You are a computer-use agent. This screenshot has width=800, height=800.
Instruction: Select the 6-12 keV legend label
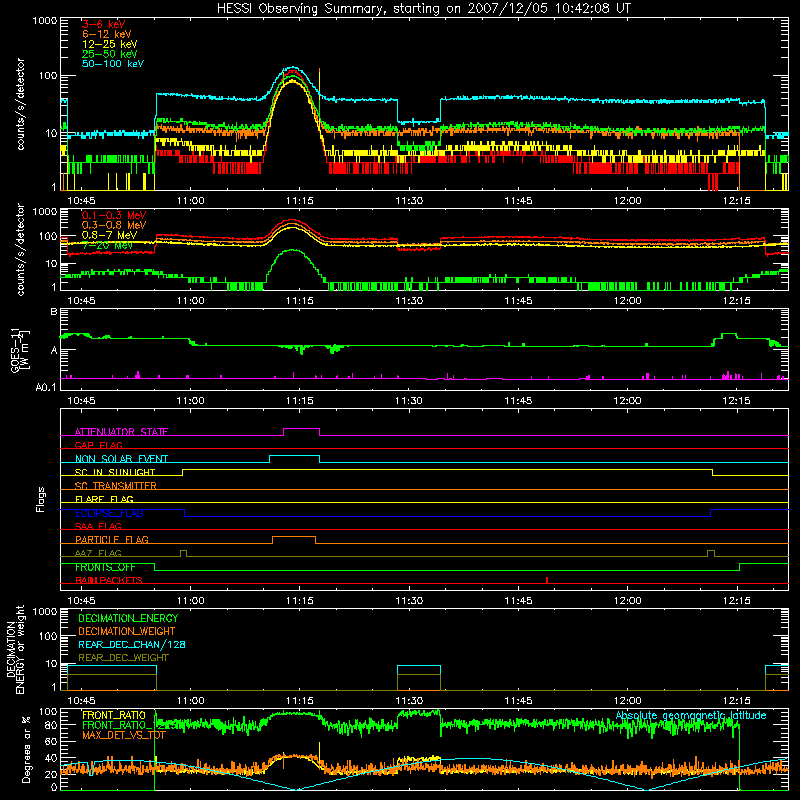107,34
